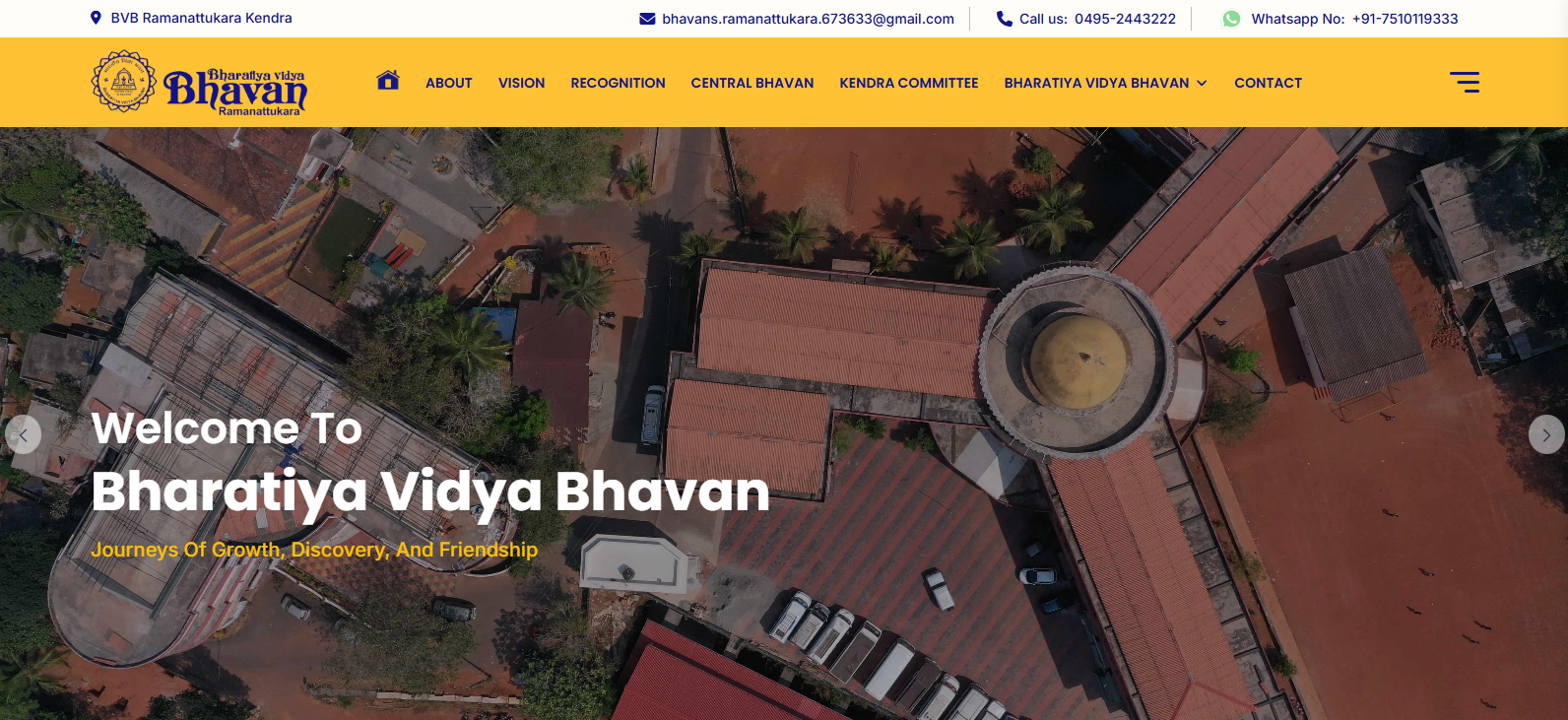Navigate to Central Bhavan
This screenshot has width=1568, height=720.
point(752,84)
